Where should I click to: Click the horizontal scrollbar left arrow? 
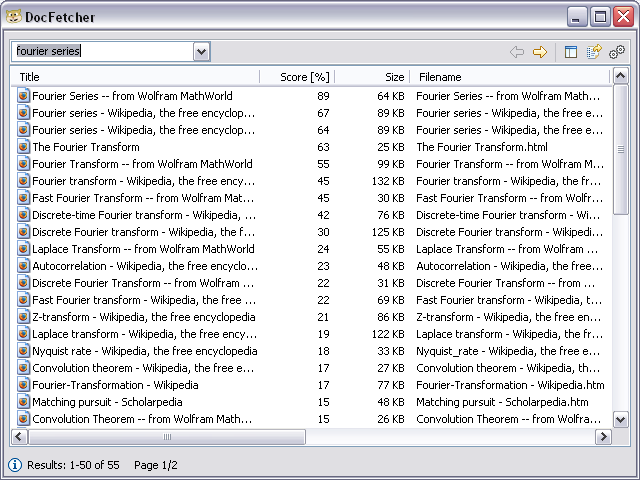coord(19,437)
